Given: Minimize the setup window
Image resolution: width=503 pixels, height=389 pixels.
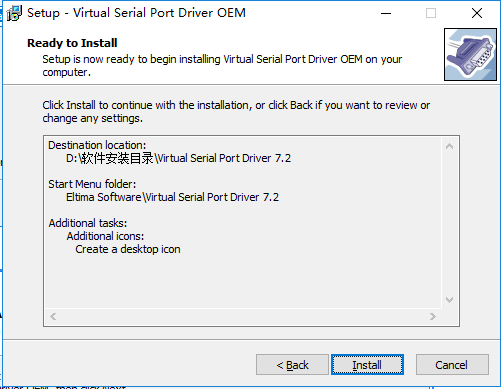Looking at the screenshot, I should point(386,13).
